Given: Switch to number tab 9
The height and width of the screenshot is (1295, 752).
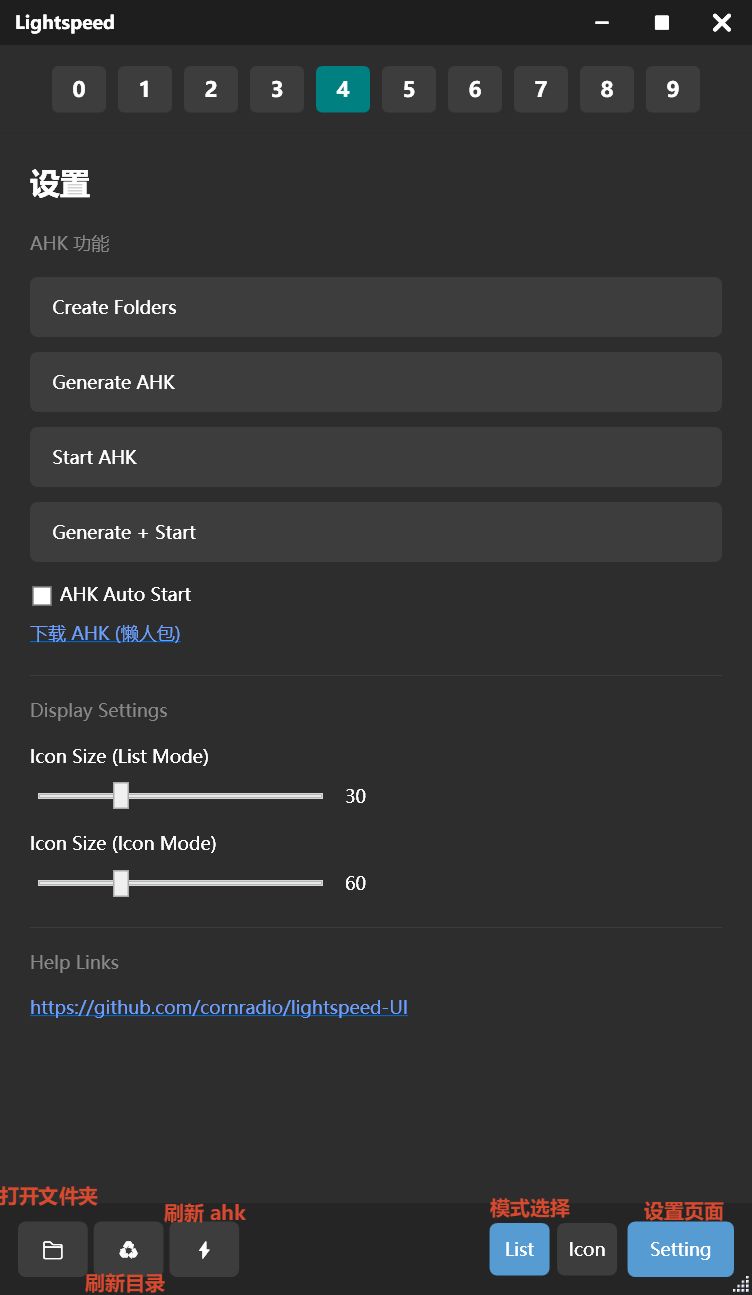Looking at the screenshot, I should tap(673, 89).
